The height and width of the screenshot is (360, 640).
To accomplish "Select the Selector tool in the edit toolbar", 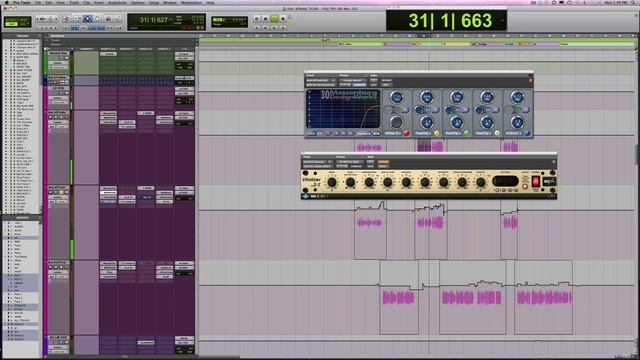I will point(87,19).
